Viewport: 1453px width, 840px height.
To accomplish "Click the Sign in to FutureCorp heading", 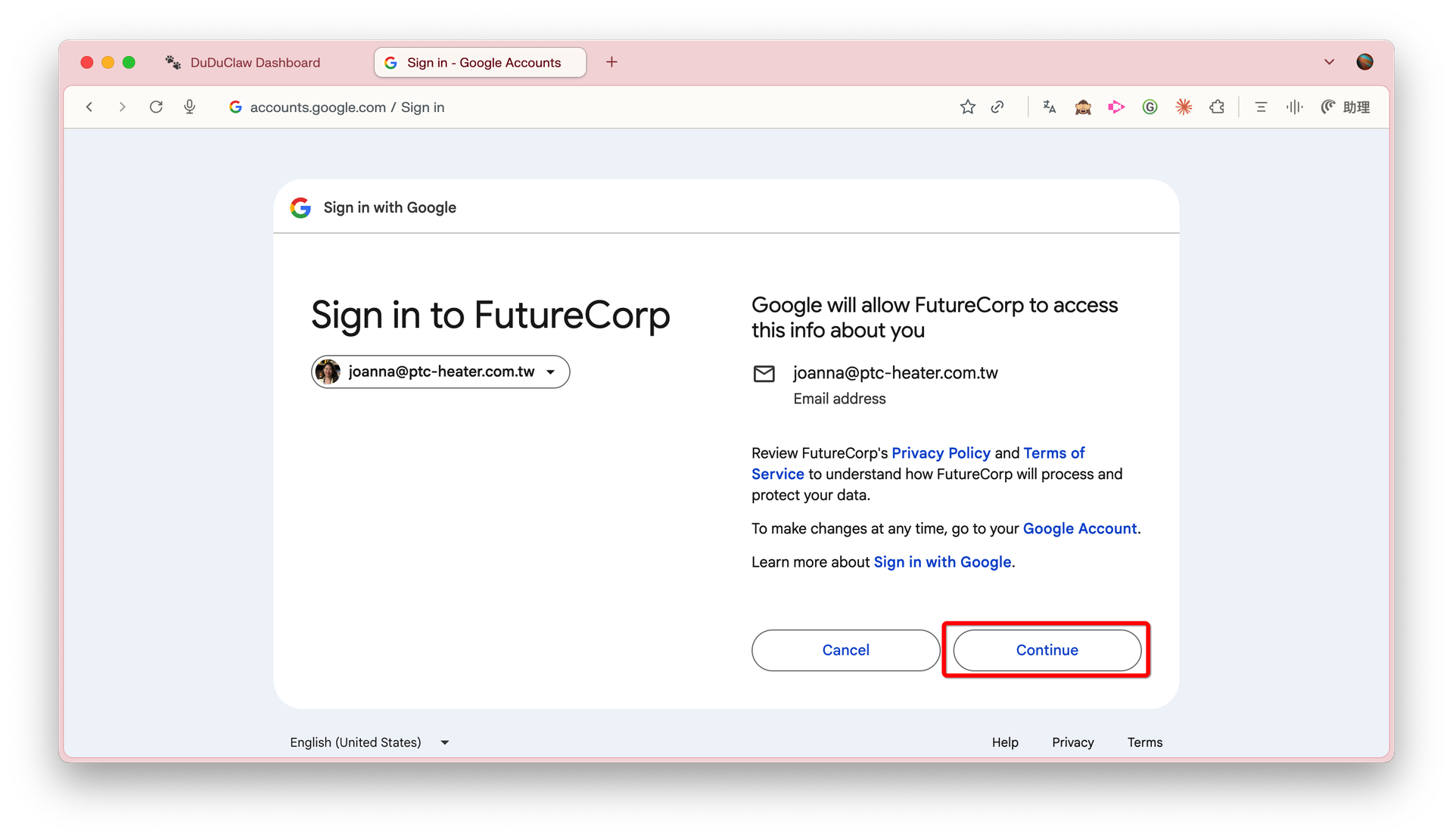I will tap(490, 315).
